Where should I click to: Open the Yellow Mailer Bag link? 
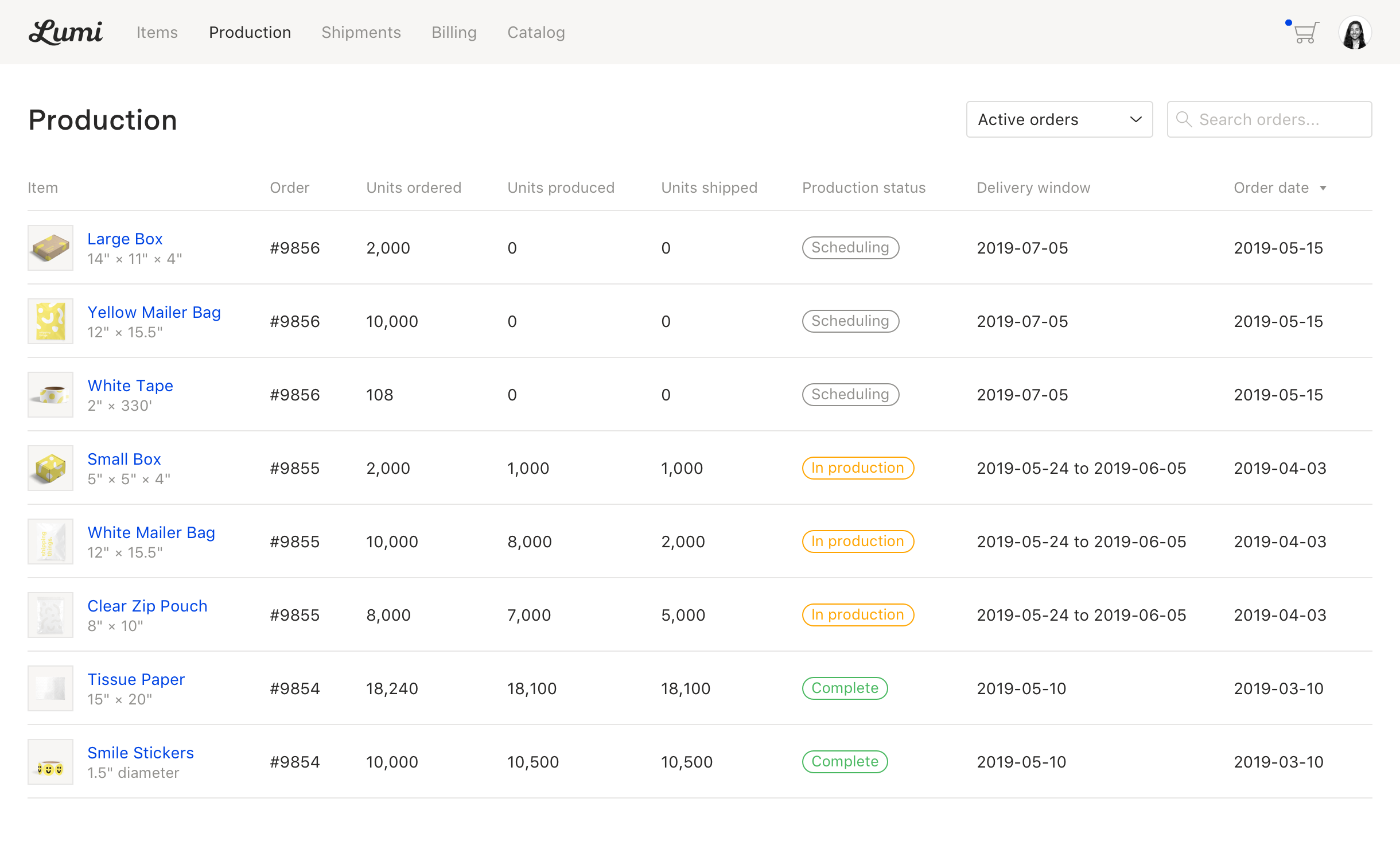(x=154, y=312)
